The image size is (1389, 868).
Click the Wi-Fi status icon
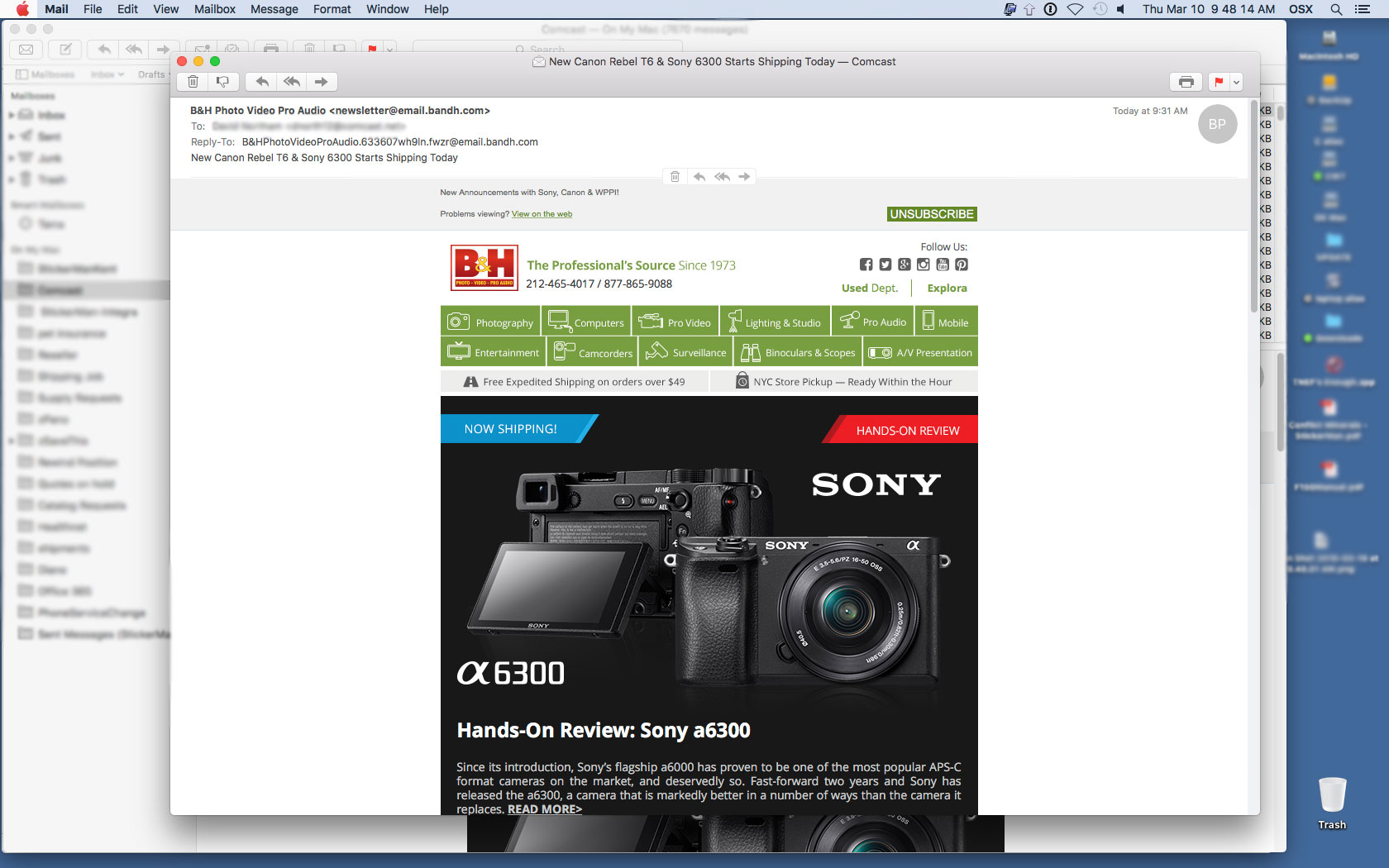pos(1075,9)
